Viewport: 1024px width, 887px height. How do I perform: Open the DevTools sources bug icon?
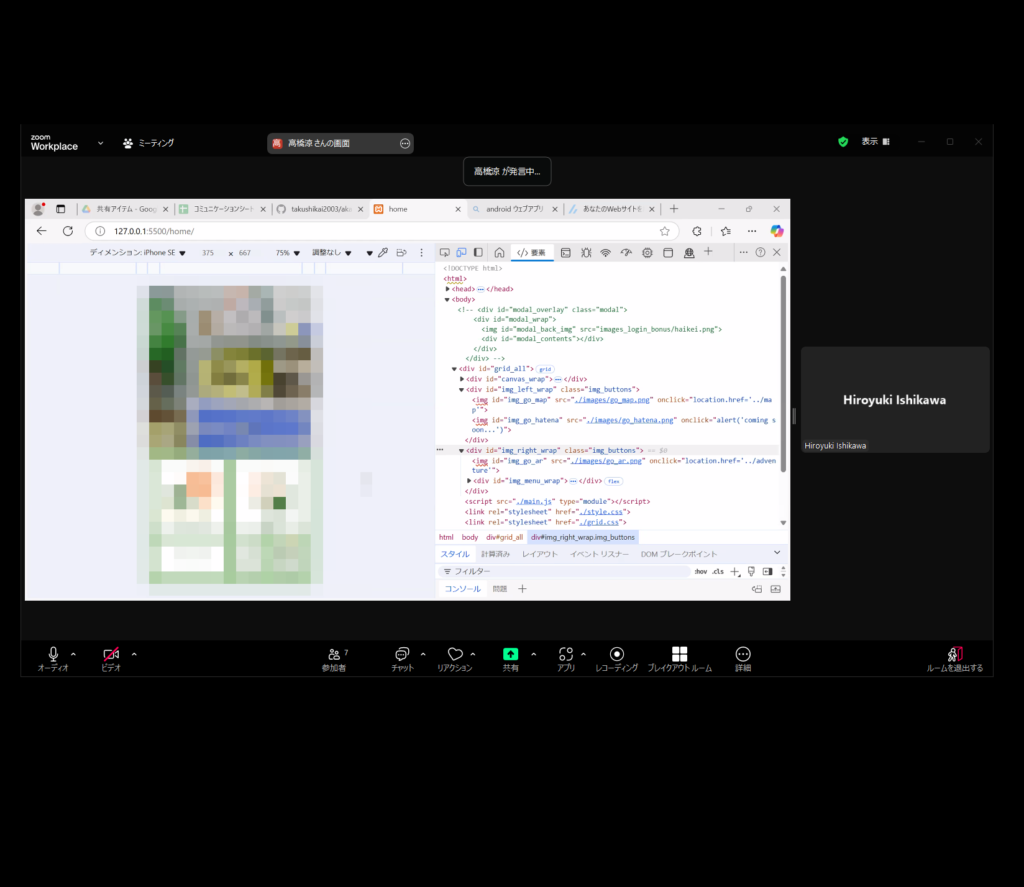(x=586, y=252)
